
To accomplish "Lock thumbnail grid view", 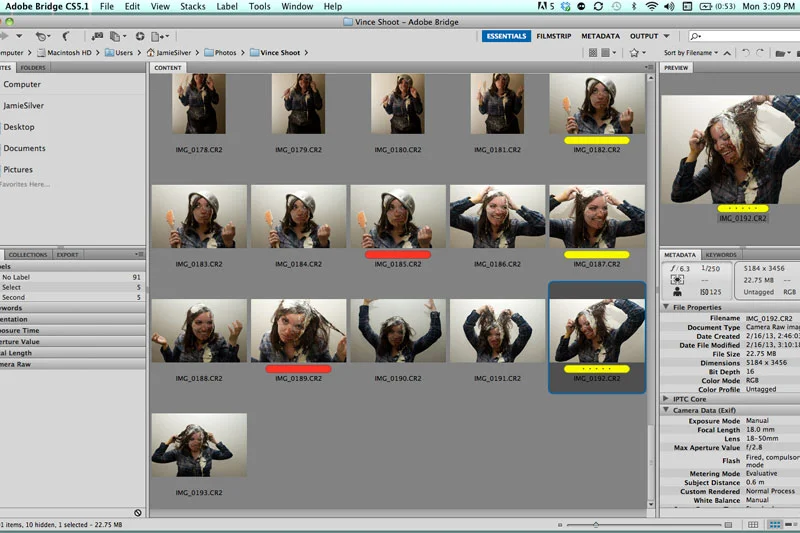I will 753,524.
